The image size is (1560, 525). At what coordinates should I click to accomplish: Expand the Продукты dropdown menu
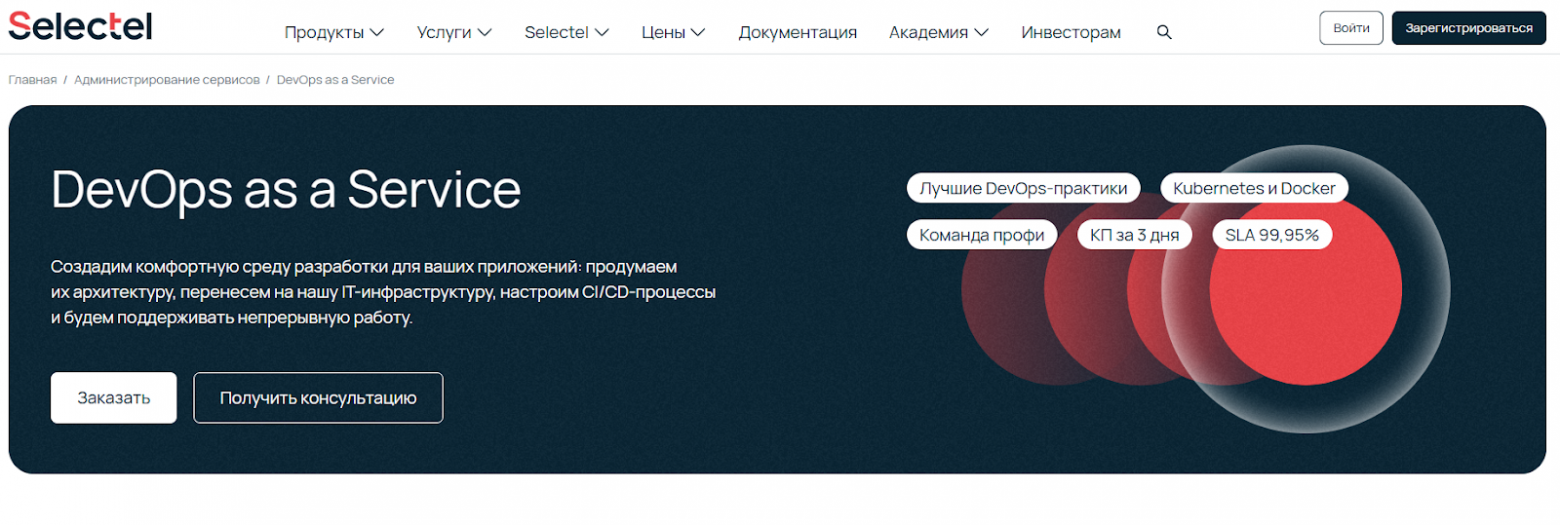[x=334, y=32]
